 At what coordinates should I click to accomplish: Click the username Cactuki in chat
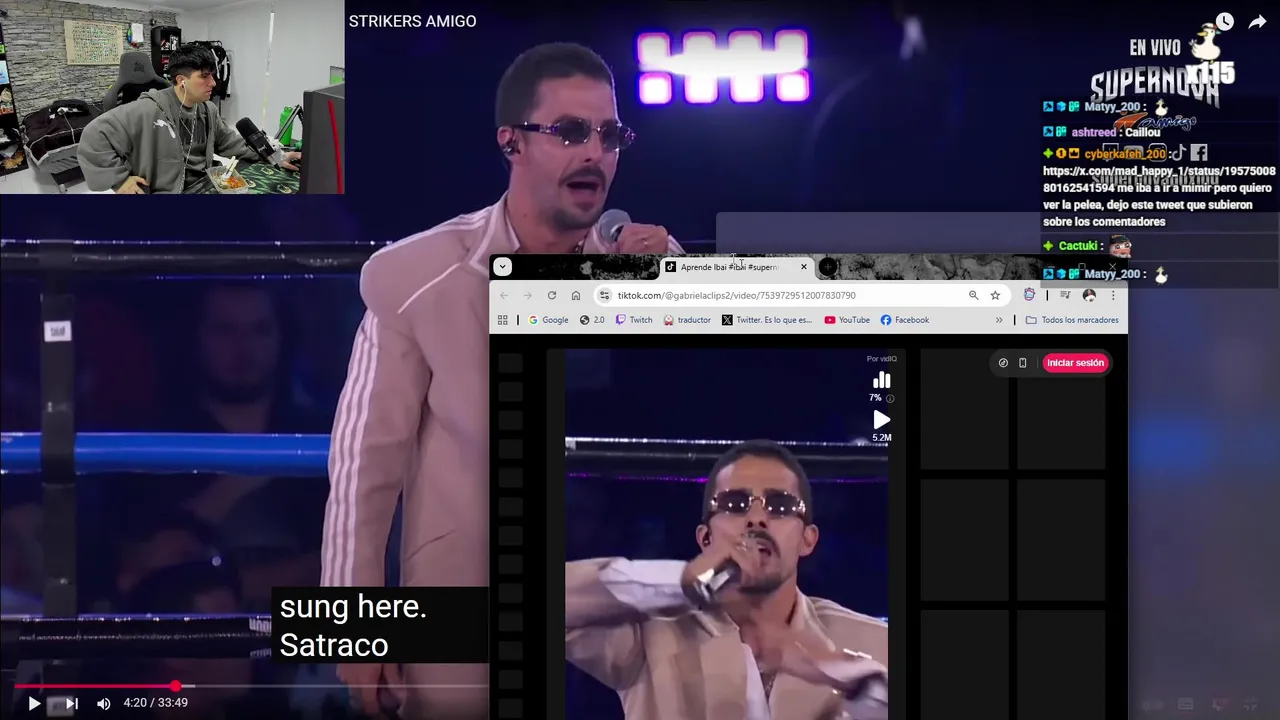click(x=1078, y=246)
